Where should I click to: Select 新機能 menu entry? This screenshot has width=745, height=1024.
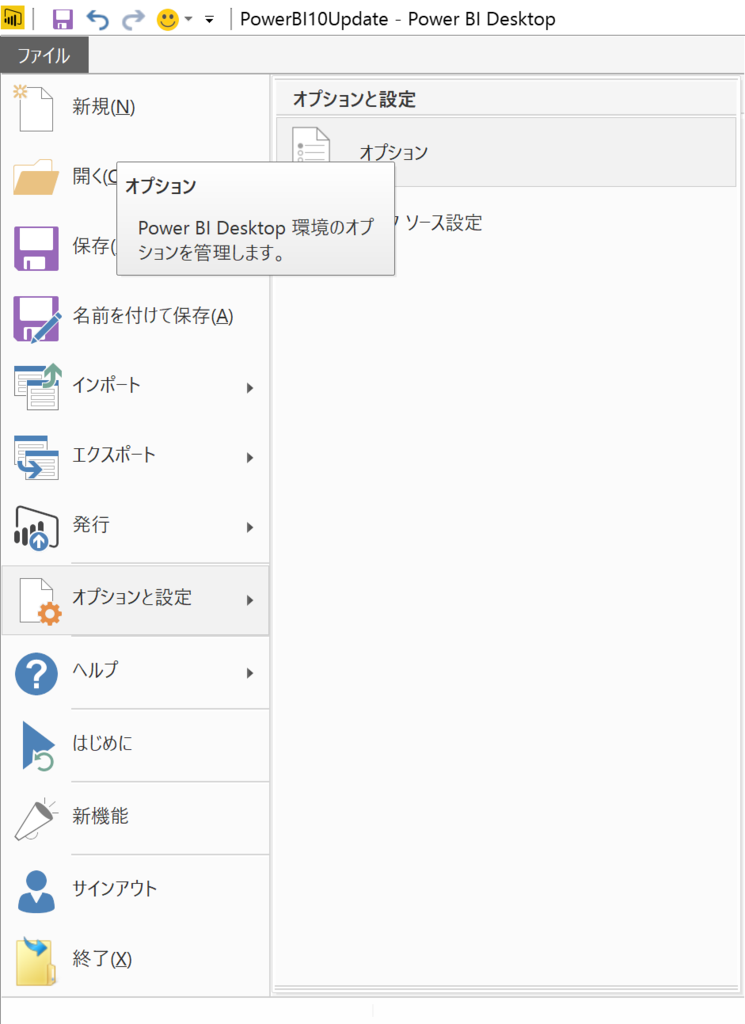100,816
